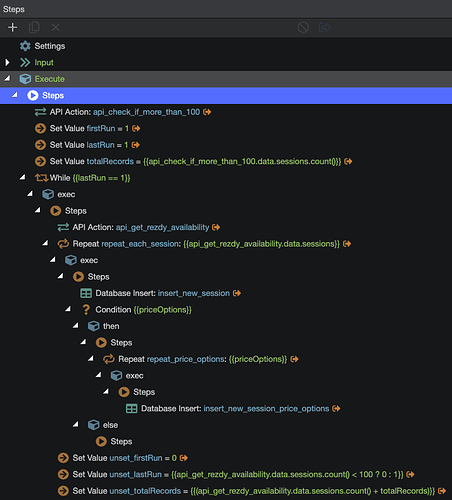Click the disable step circle-slash icon
This screenshot has height=500, width=452.
303,27
